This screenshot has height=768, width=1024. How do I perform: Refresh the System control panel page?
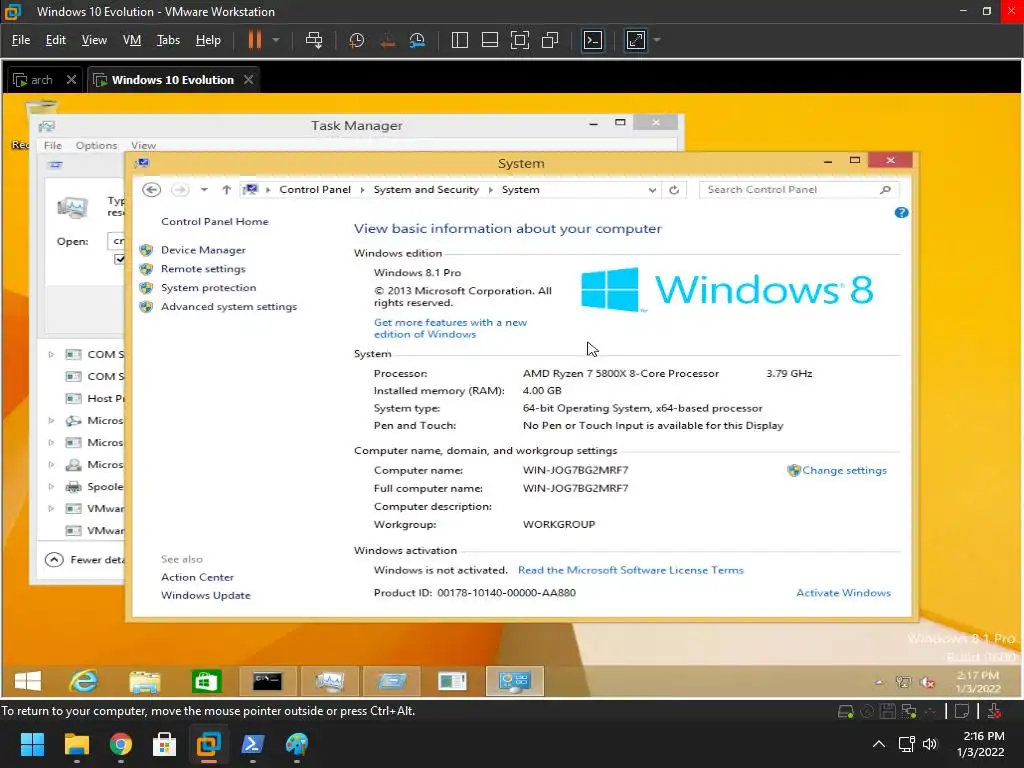click(674, 190)
